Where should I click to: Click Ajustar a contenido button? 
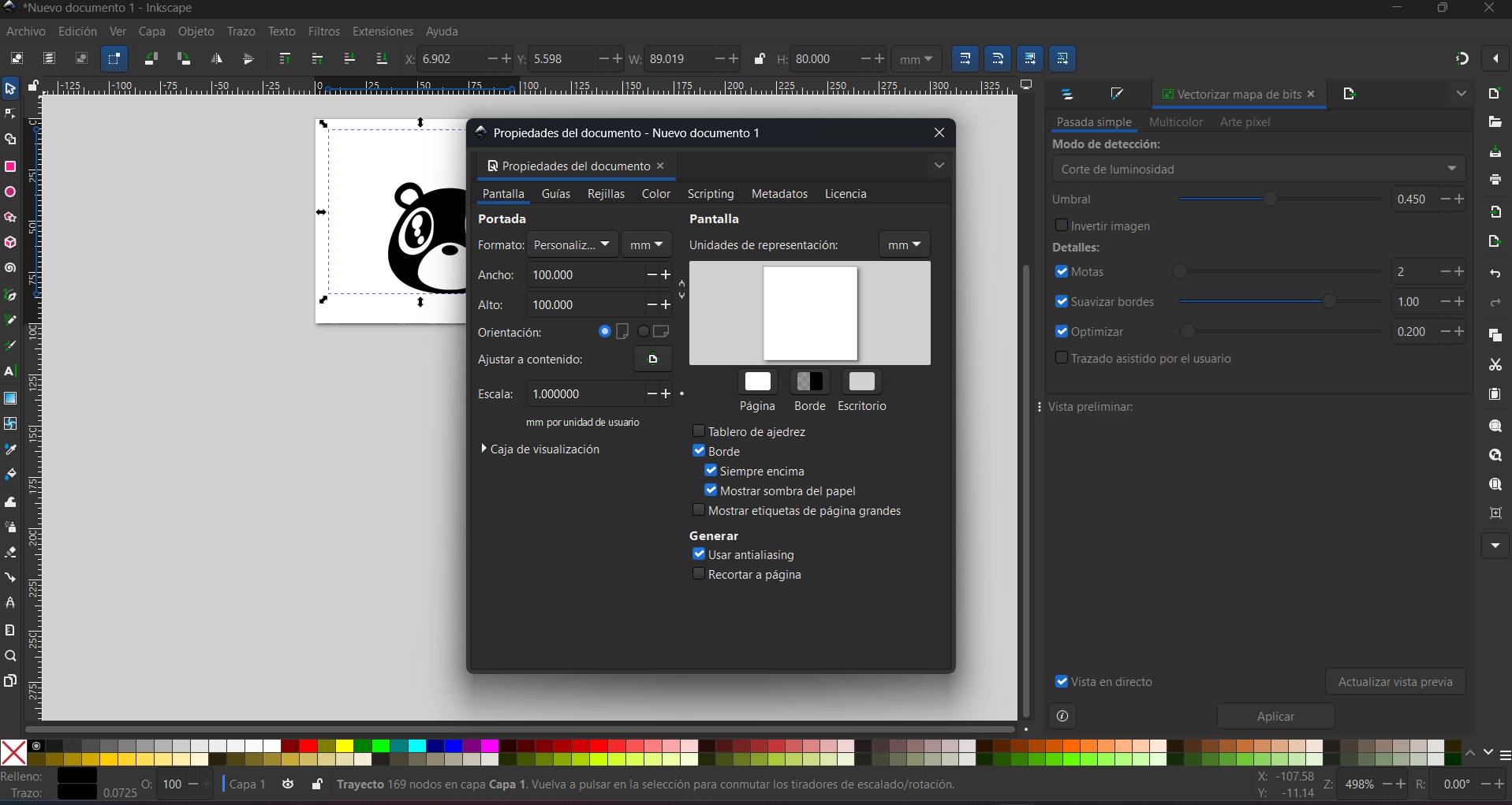coord(653,359)
